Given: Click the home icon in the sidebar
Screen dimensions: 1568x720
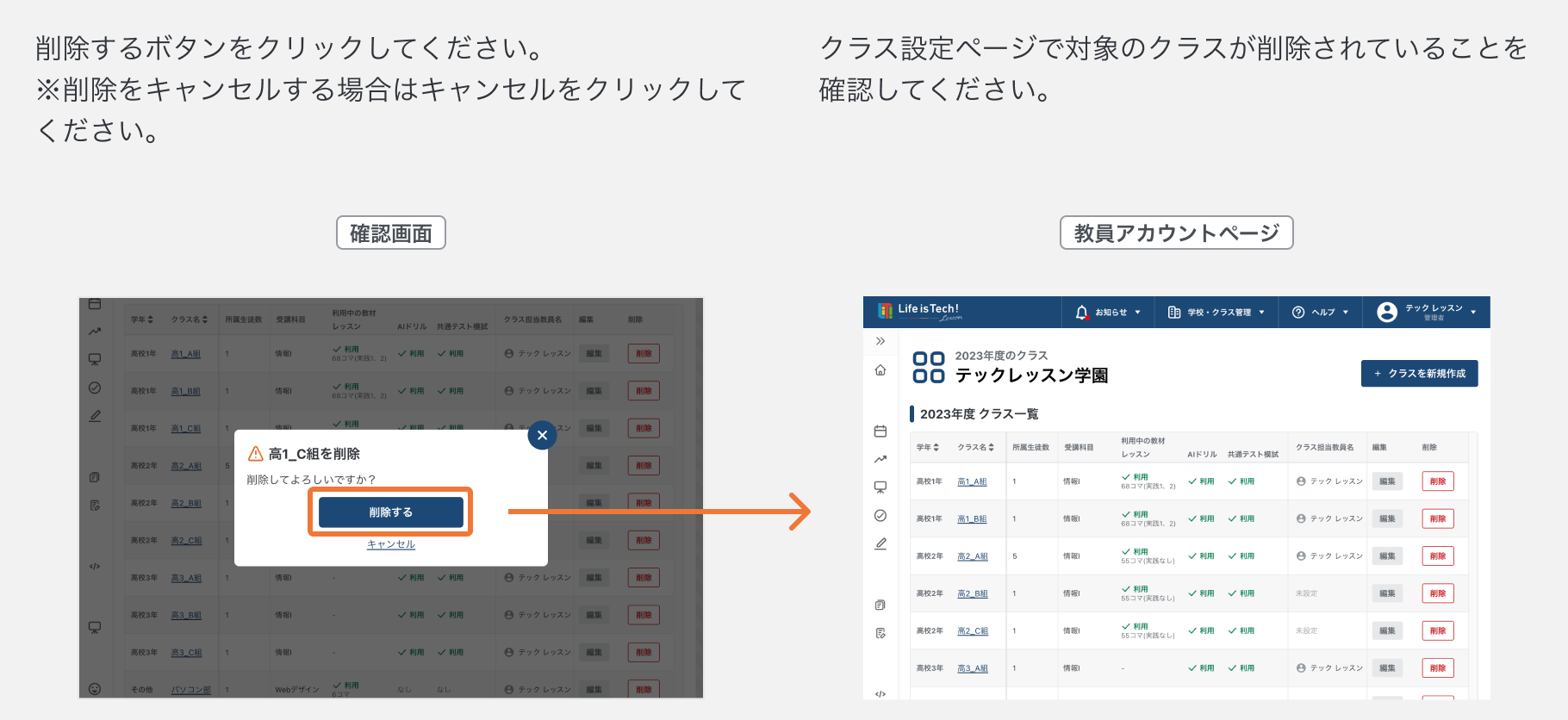Looking at the screenshot, I should click(880, 370).
